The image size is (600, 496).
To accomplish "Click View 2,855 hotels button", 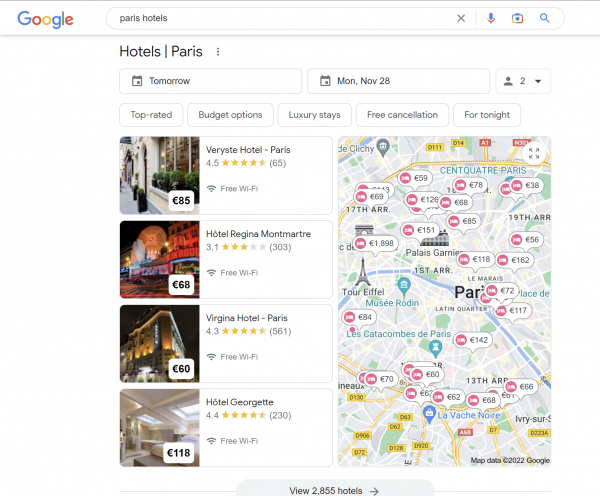I will [x=335, y=489].
